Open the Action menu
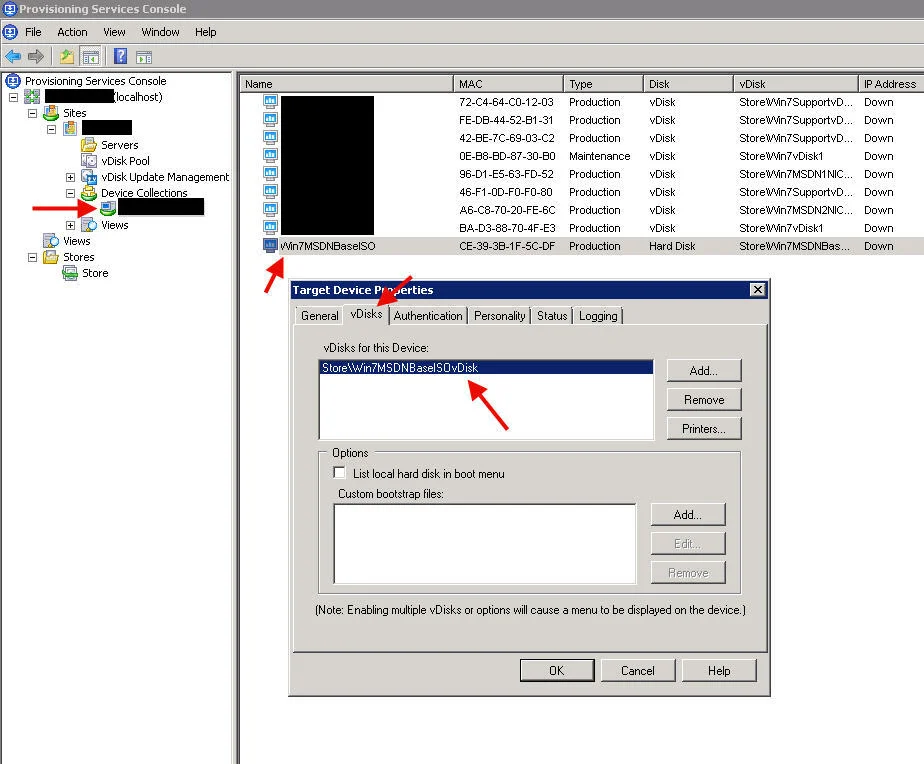The width and height of the screenshot is (924, 764). [x=72, y=32]
